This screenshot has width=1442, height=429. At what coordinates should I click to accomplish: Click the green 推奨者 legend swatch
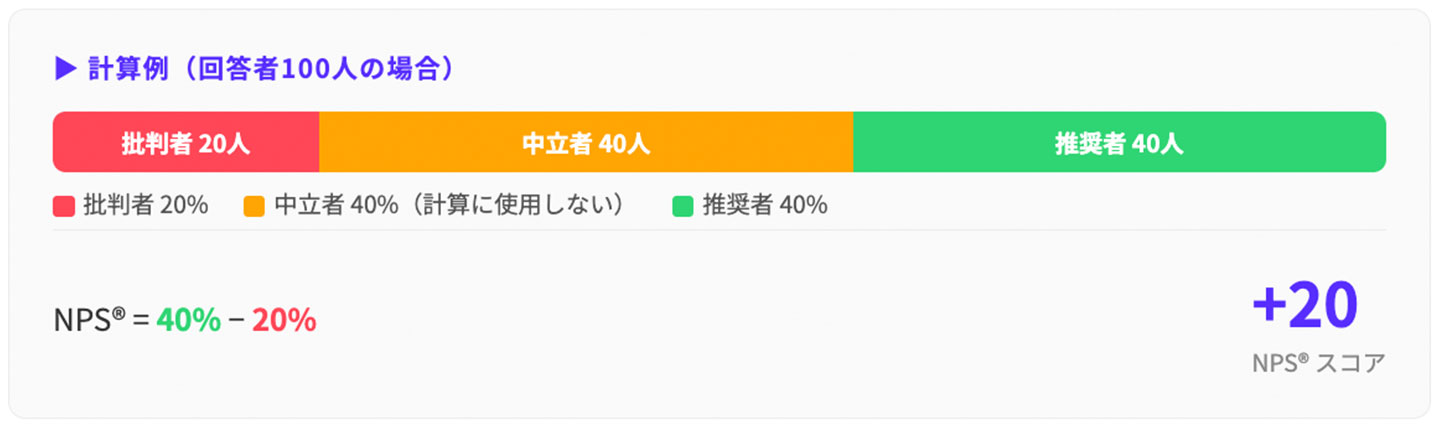tap(683, 206)
